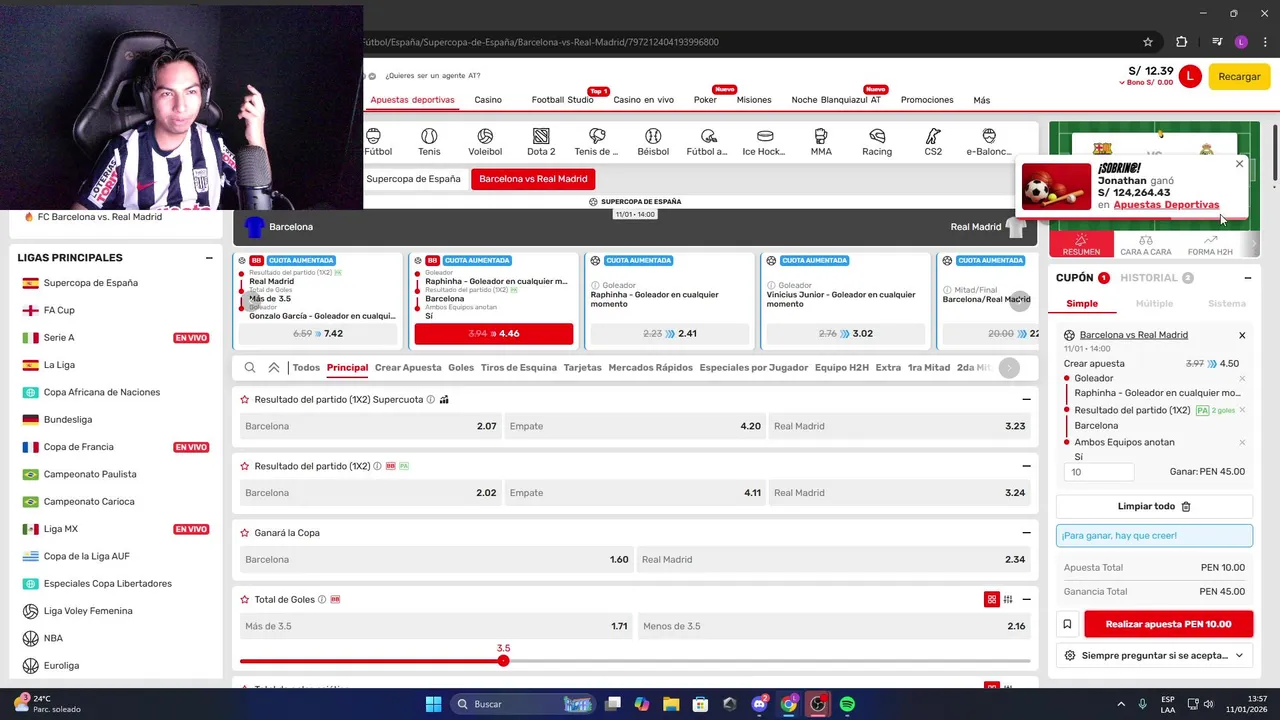The width and height of the screenshot is (1280, 720).
Task: Select the CS2 esports icon
Action: click(933, 142)
